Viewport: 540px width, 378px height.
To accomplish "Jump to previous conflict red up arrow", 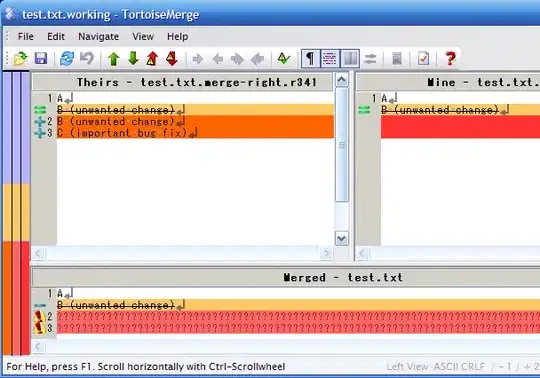I will [x=153, y=59].
